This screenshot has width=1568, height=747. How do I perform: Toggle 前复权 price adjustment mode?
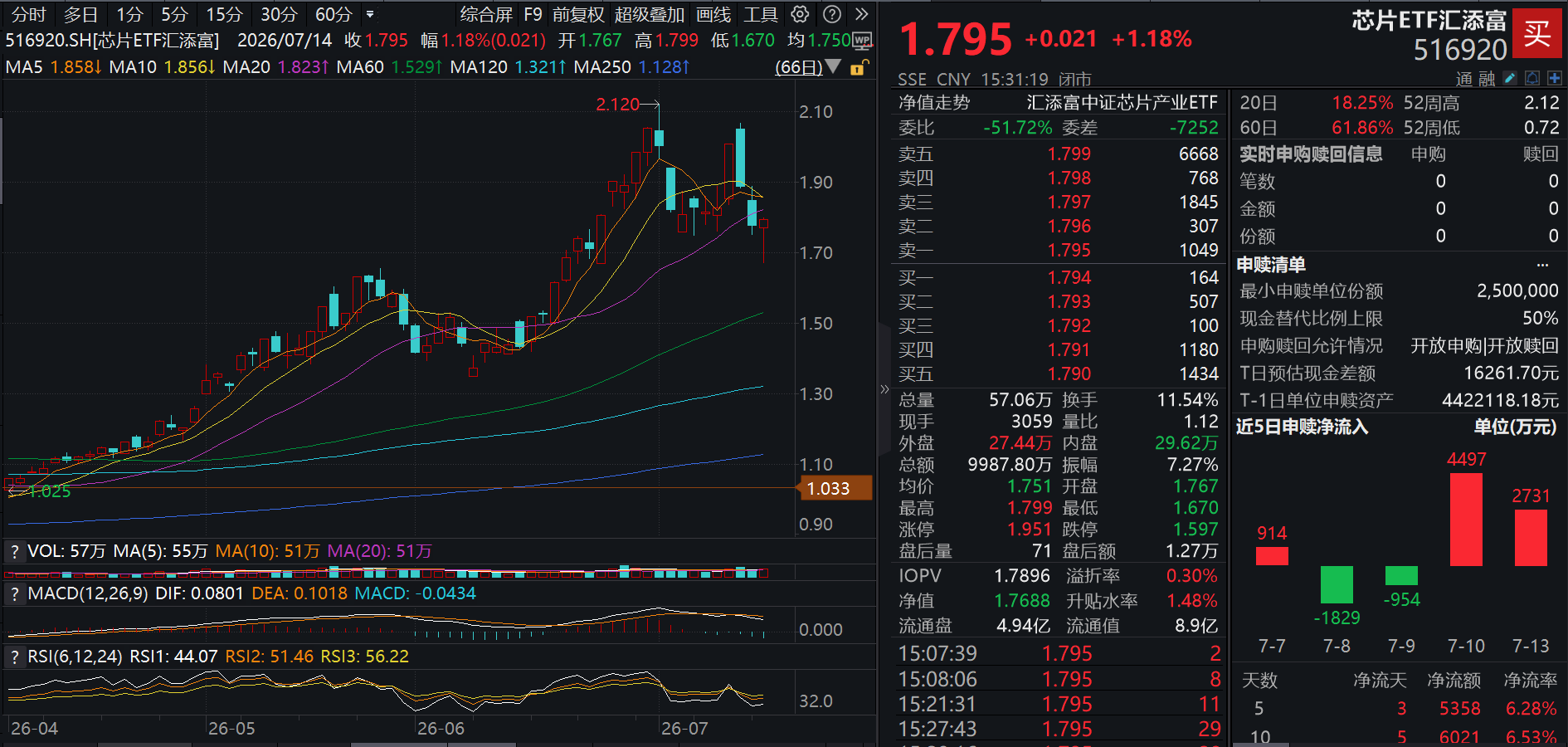578,14
